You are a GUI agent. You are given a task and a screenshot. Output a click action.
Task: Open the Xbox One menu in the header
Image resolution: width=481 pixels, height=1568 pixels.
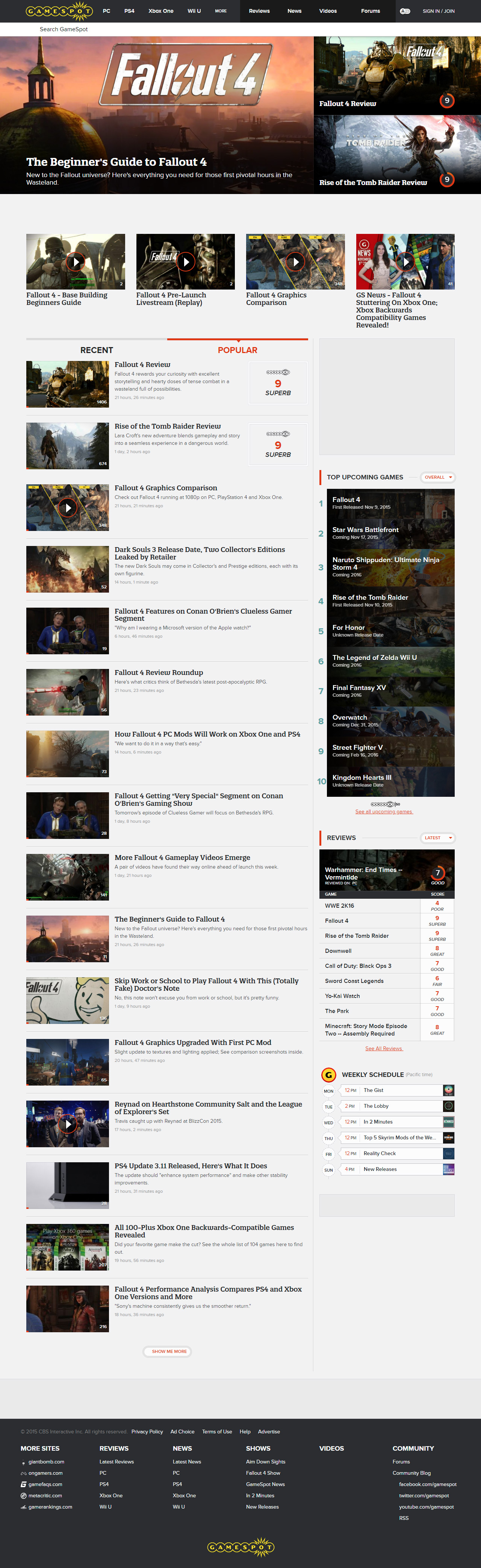(161, 11)
